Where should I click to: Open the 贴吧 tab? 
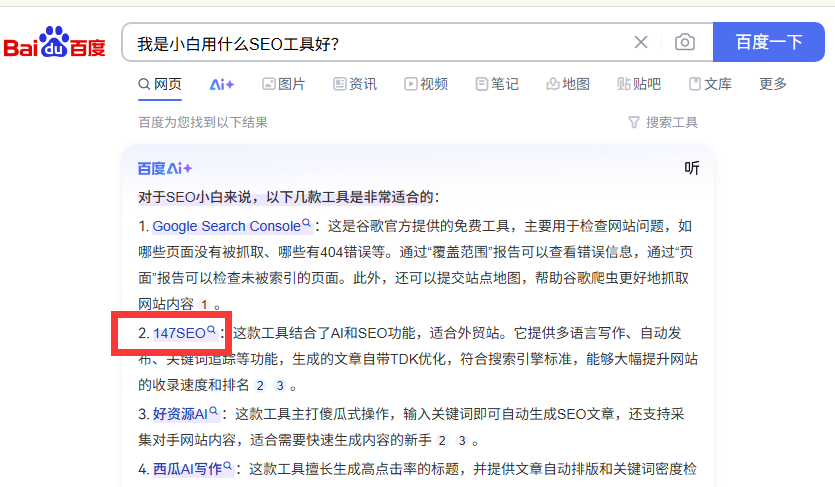[639, 84]
